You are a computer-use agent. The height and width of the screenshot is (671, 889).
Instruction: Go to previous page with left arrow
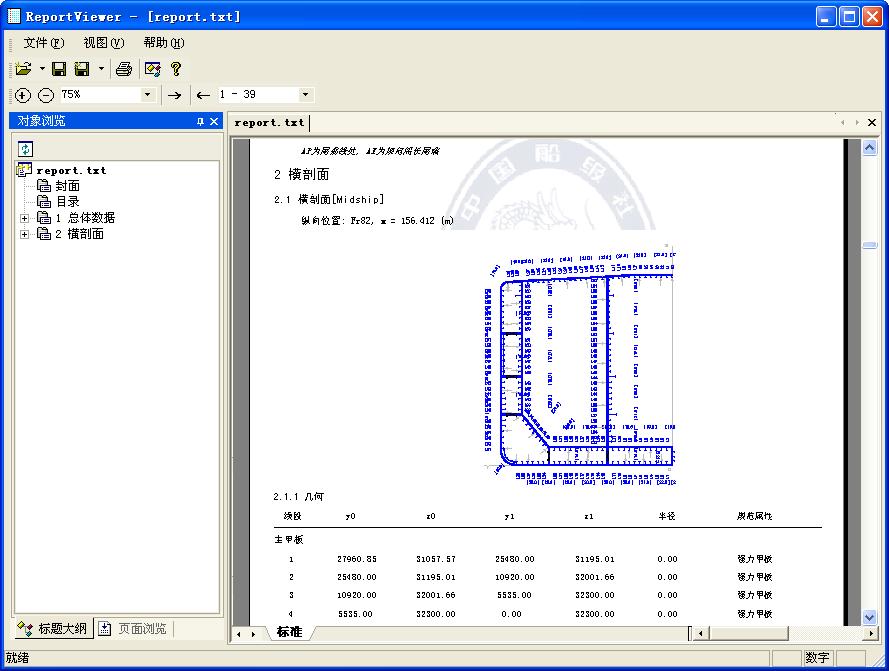point(203,95)
